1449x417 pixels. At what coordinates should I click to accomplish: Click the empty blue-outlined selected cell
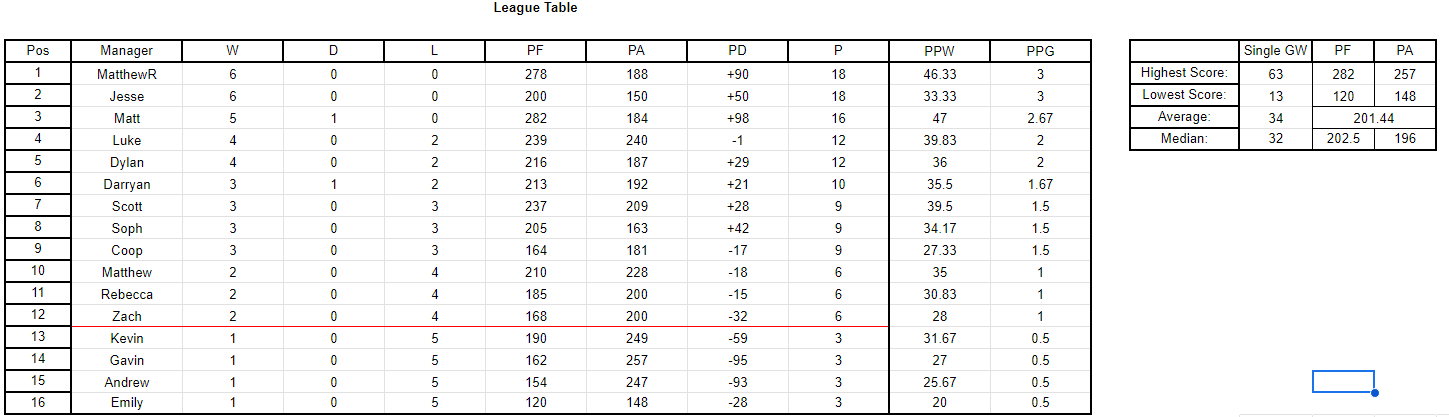click(1343, 381)
